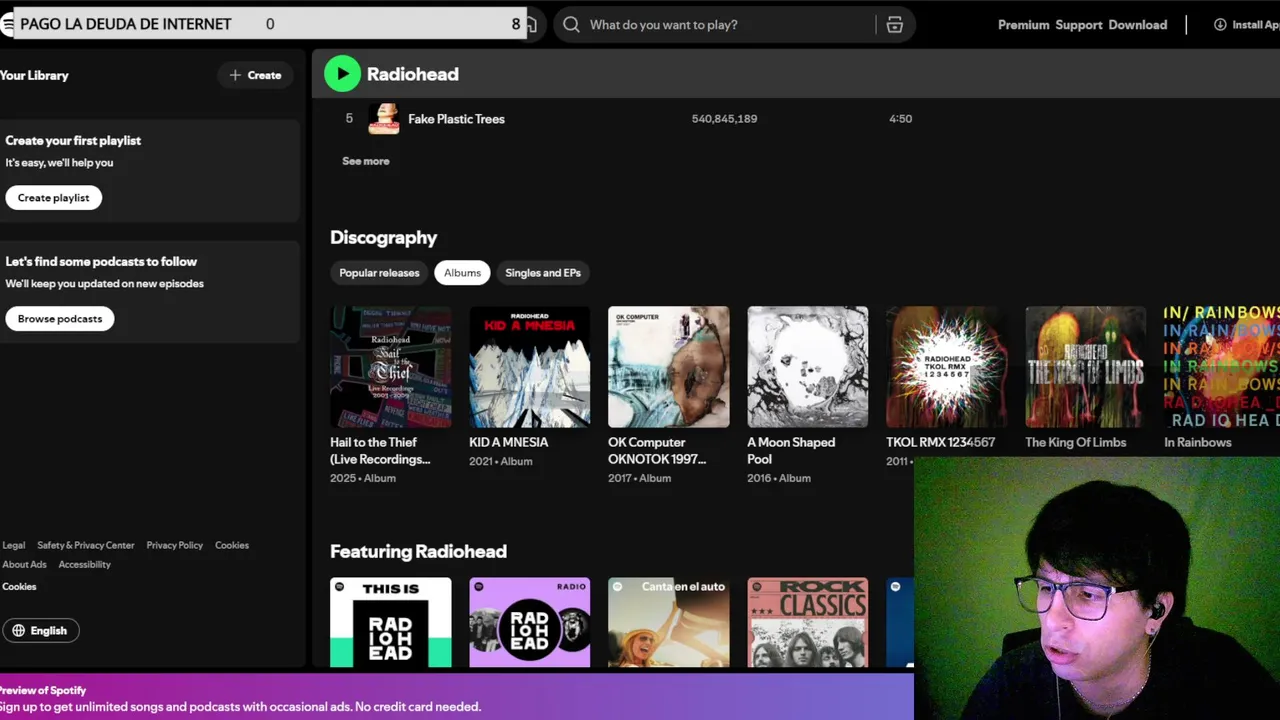This screenshot has height=720, width=1280.
Task: Click the In Rainbows title text
Action: [1198, 442]
